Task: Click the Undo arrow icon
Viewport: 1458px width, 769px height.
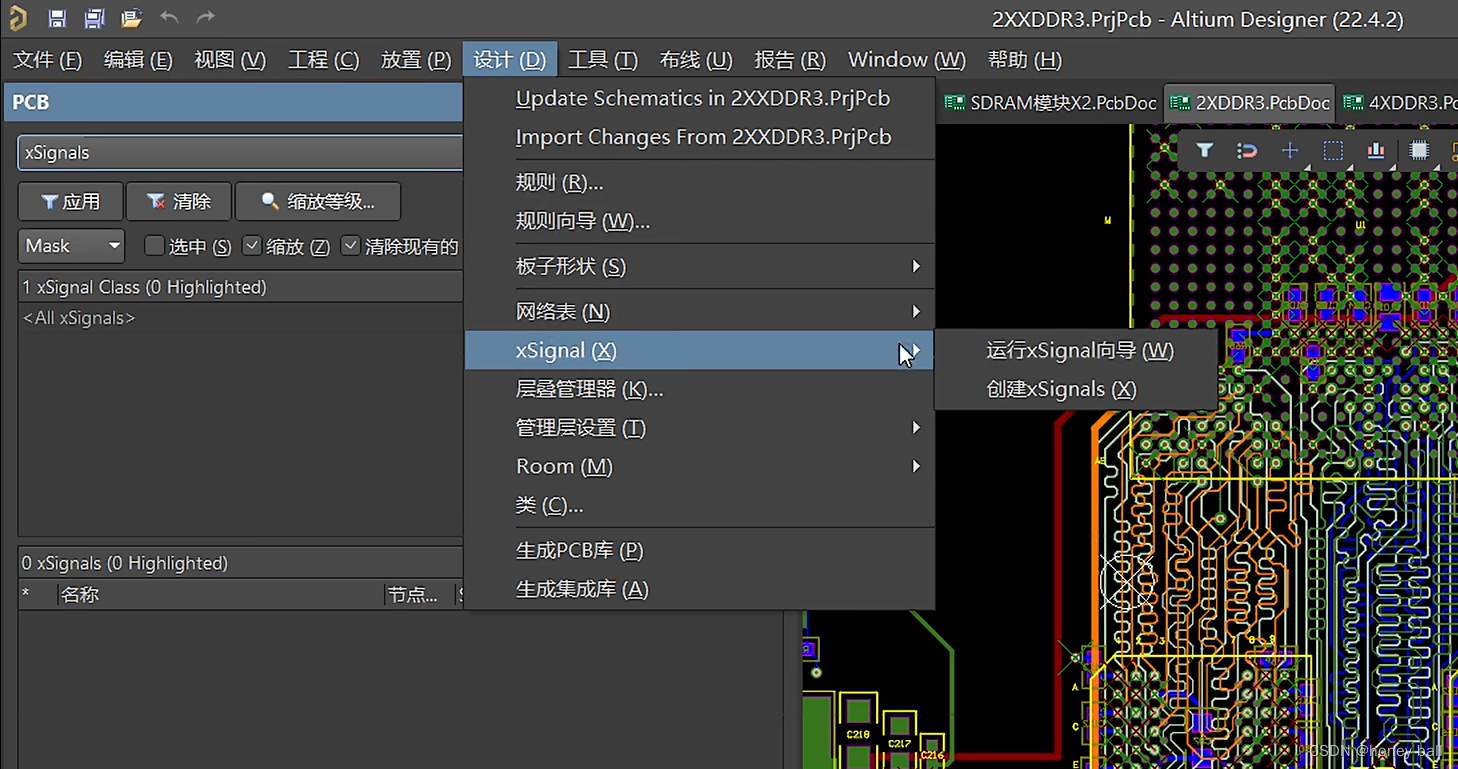Action: pyautogui.click(x=167, y=18)
